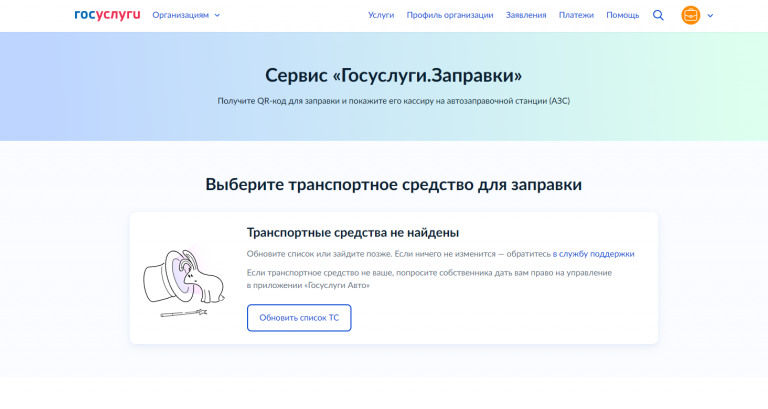768x409 pixels.
Task: Click the orange briefcase profile avatar
Action: tap(691, 15)
